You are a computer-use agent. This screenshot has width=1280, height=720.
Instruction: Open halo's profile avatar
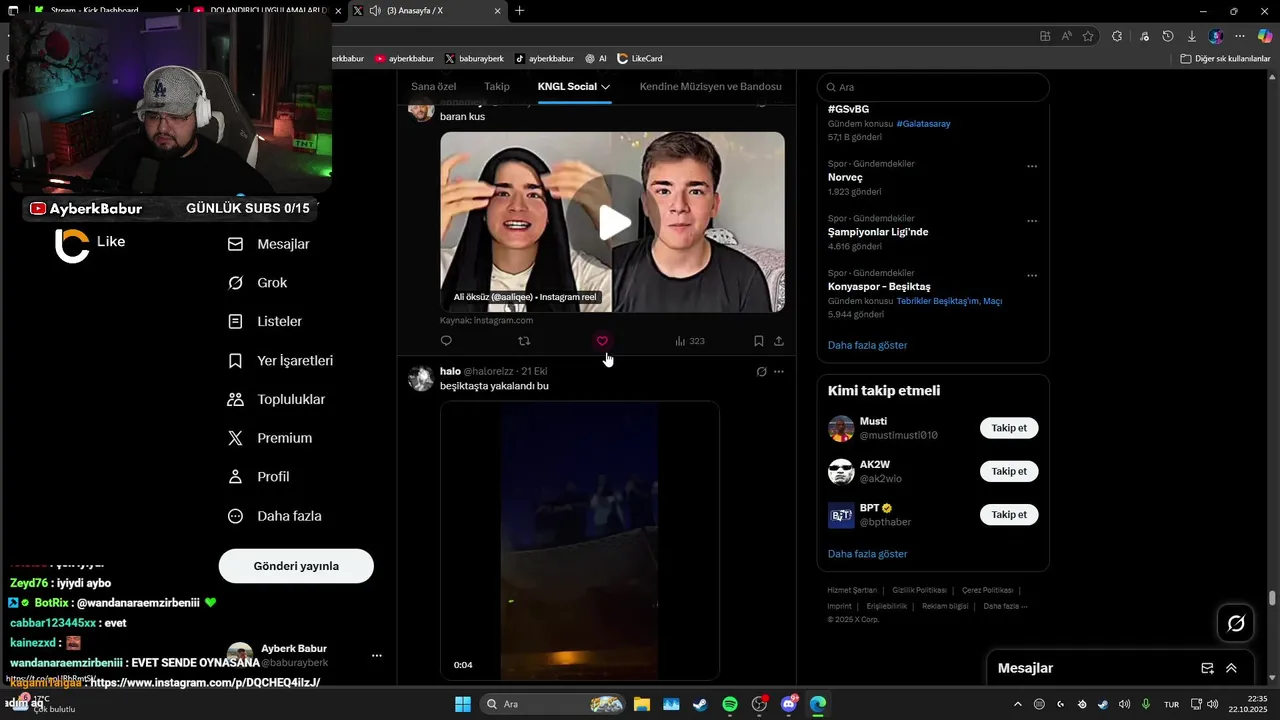[x=421, y=378]
